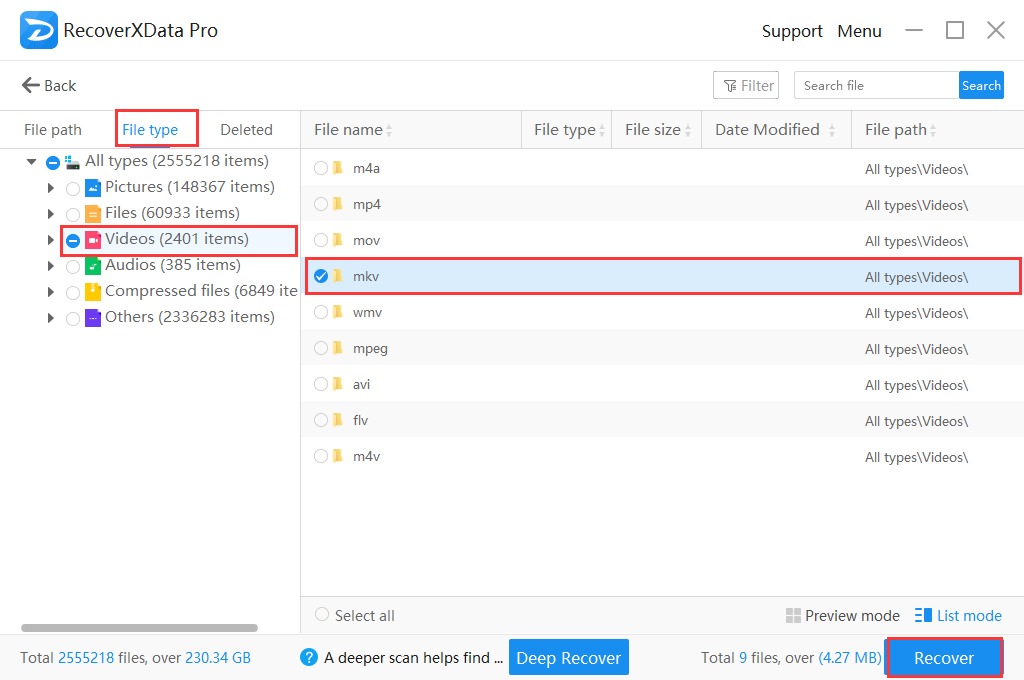The width and height of the screenshot is (1024, 680).
Task: Sort by File type column arrows
Action: click(602, 130)
